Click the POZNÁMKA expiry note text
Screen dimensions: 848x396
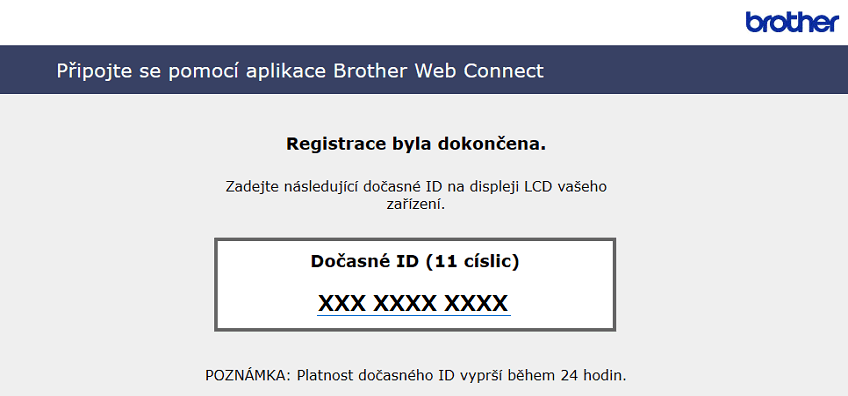(x=415, y=375)
